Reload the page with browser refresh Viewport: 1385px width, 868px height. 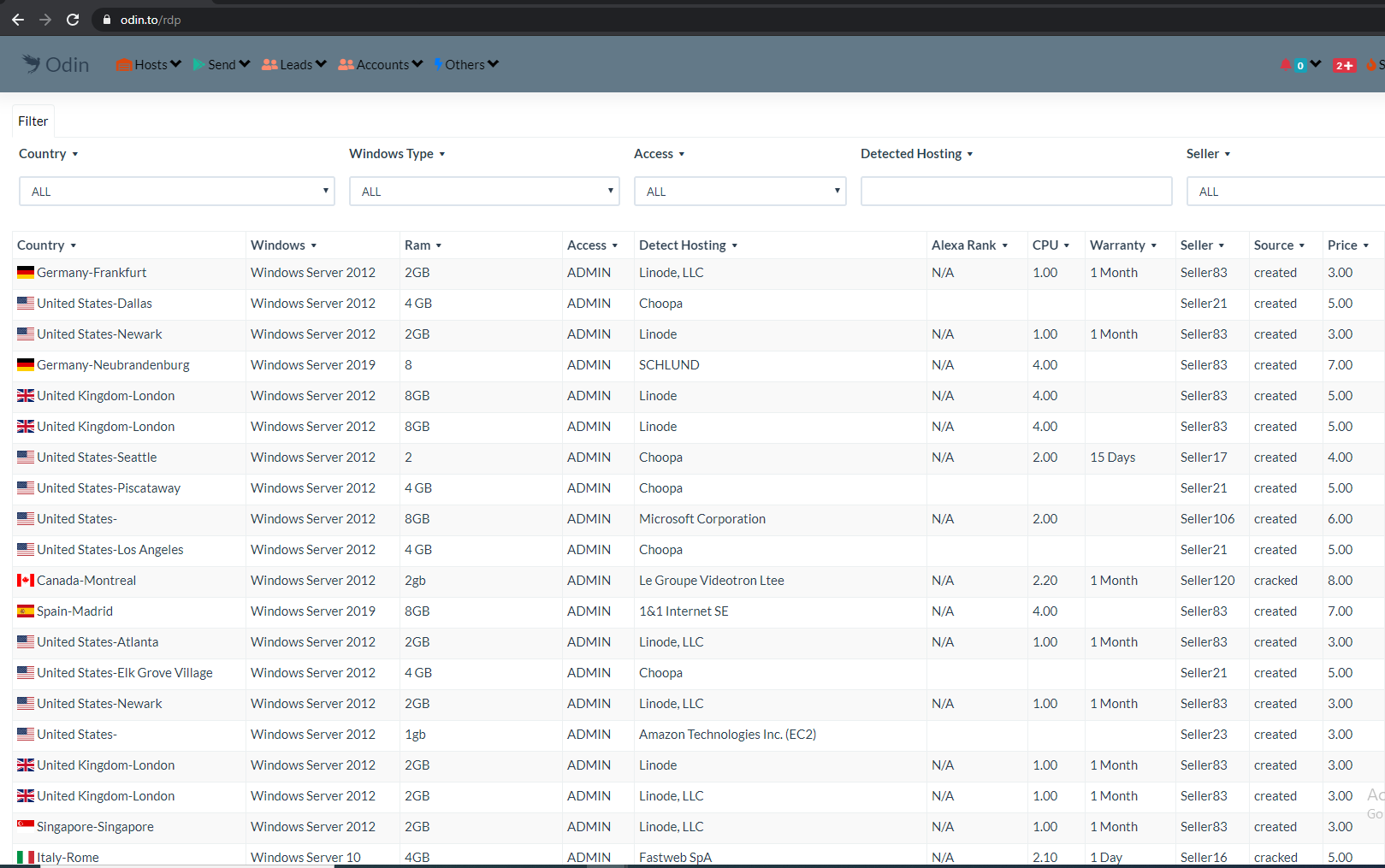(73, 20)
